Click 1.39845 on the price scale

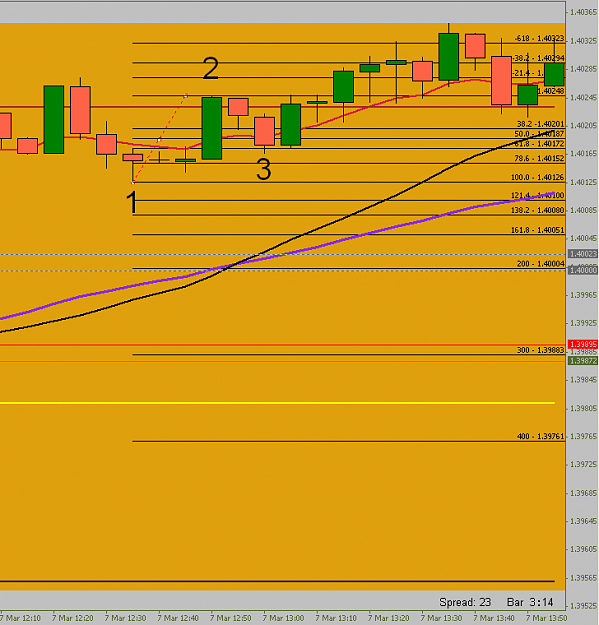583,379
